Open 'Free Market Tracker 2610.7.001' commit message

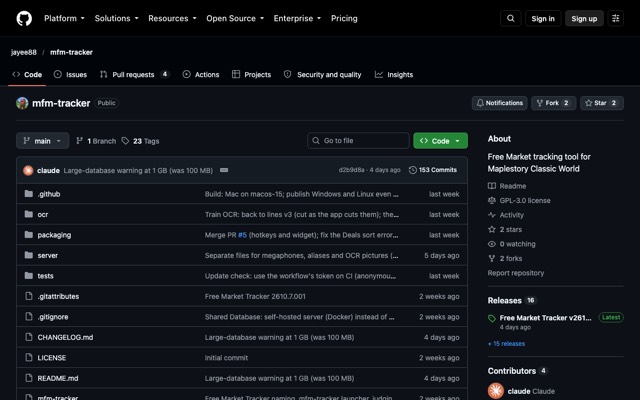coord(255,296)
